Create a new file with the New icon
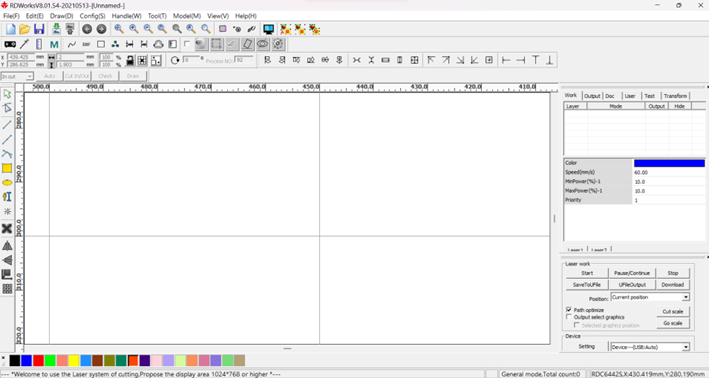Viewport: 709px width, 378px height. (10, 29)
